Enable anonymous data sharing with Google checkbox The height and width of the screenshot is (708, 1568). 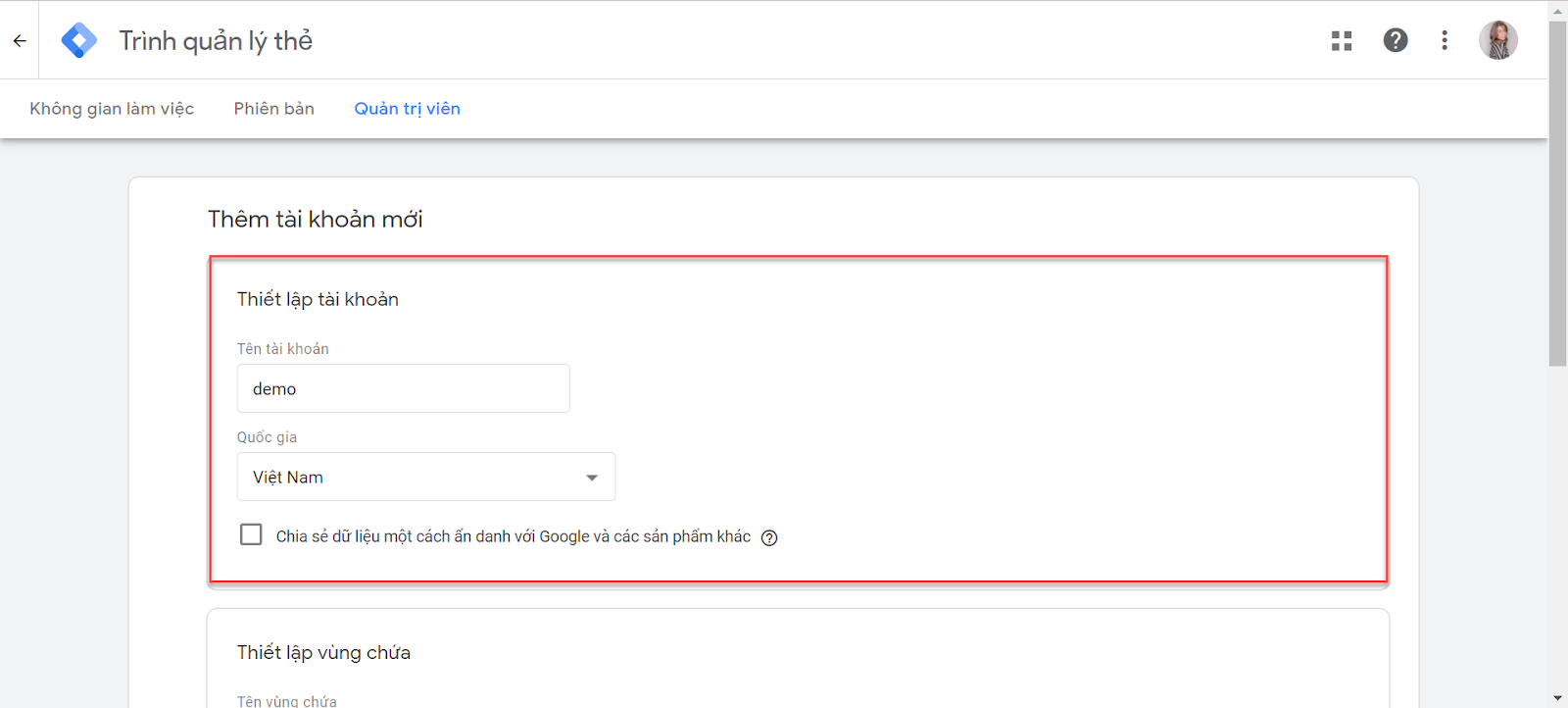251,534
